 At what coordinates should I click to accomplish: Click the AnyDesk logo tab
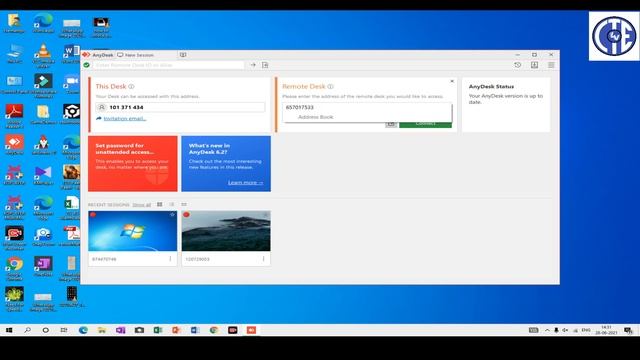point(98,55)
